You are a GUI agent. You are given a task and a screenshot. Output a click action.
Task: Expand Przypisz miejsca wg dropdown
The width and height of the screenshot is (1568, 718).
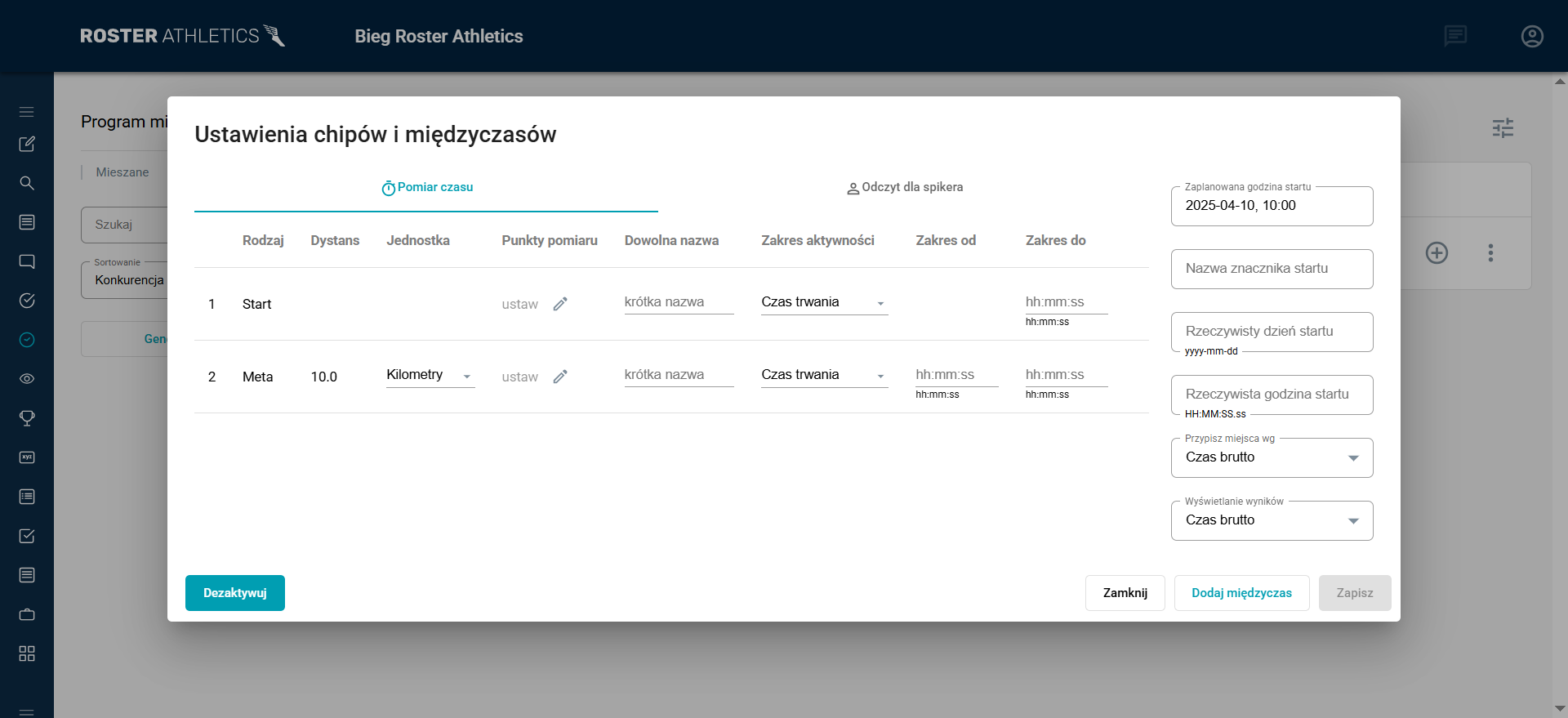pyautogui.click(x=1272, y=457)
